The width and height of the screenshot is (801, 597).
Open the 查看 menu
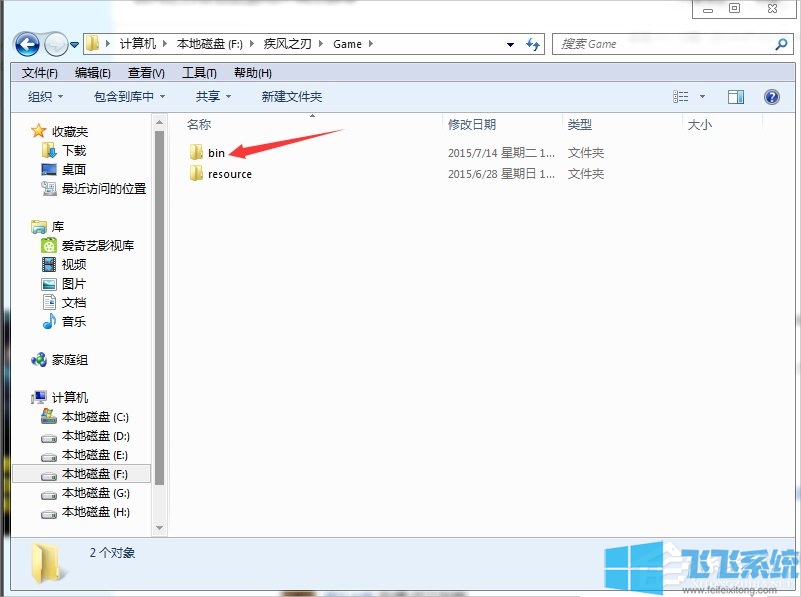[x=145, y=72]
